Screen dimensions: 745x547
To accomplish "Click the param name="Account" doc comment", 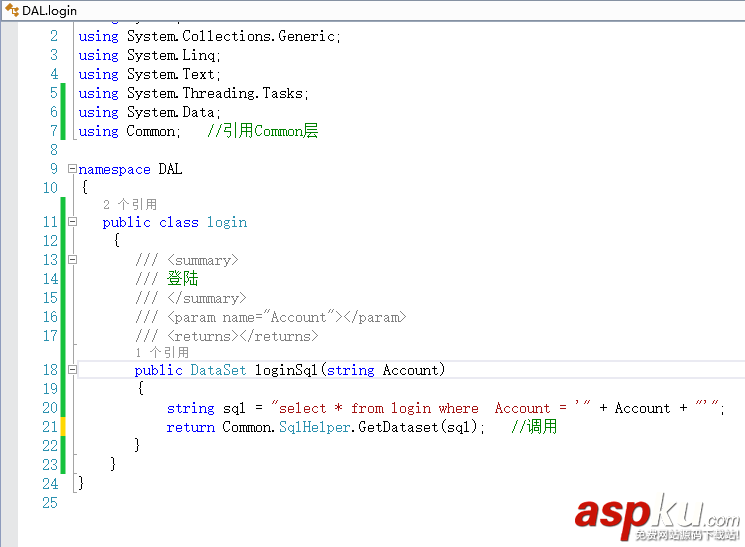I will 271,317.
